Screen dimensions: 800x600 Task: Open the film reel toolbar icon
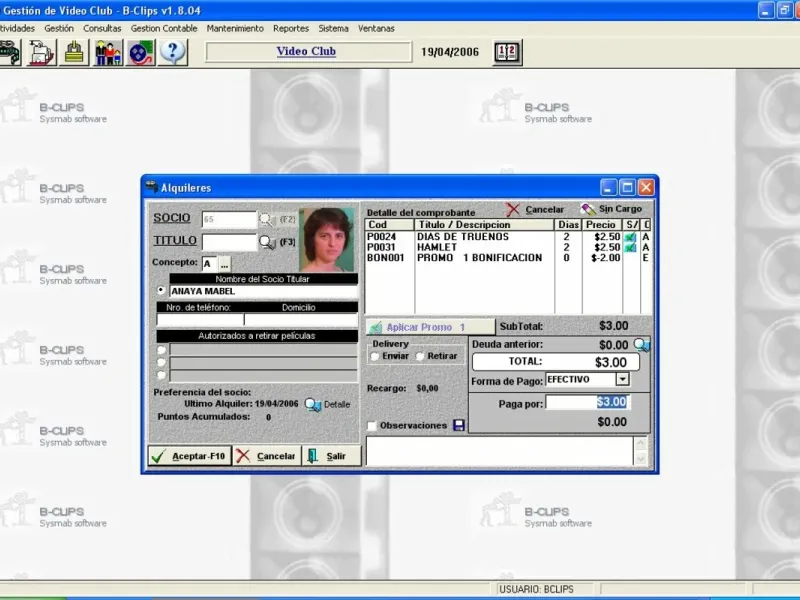[141, 52]
